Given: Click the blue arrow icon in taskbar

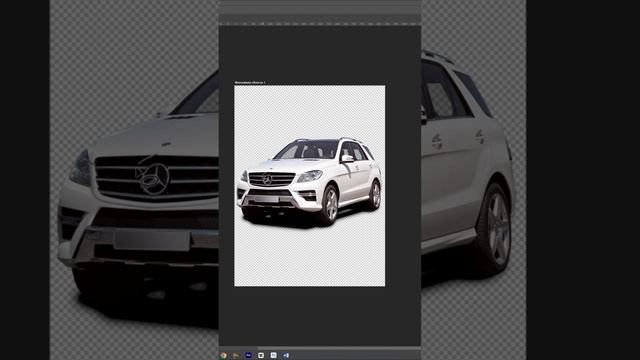Looking at the screenshot, I should (x=286, y=356).
